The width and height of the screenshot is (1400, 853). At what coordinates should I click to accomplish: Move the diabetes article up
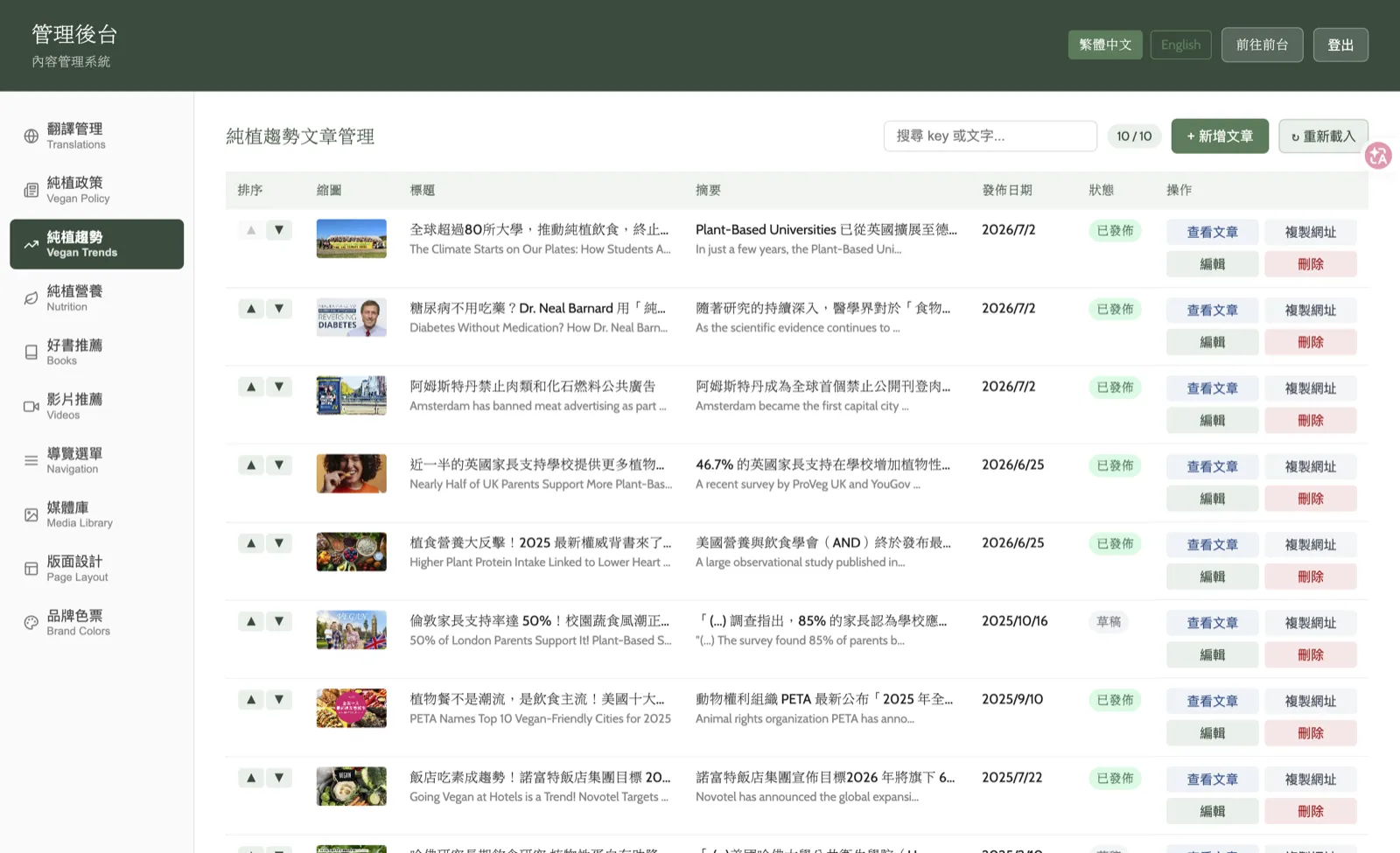(251, 308)
